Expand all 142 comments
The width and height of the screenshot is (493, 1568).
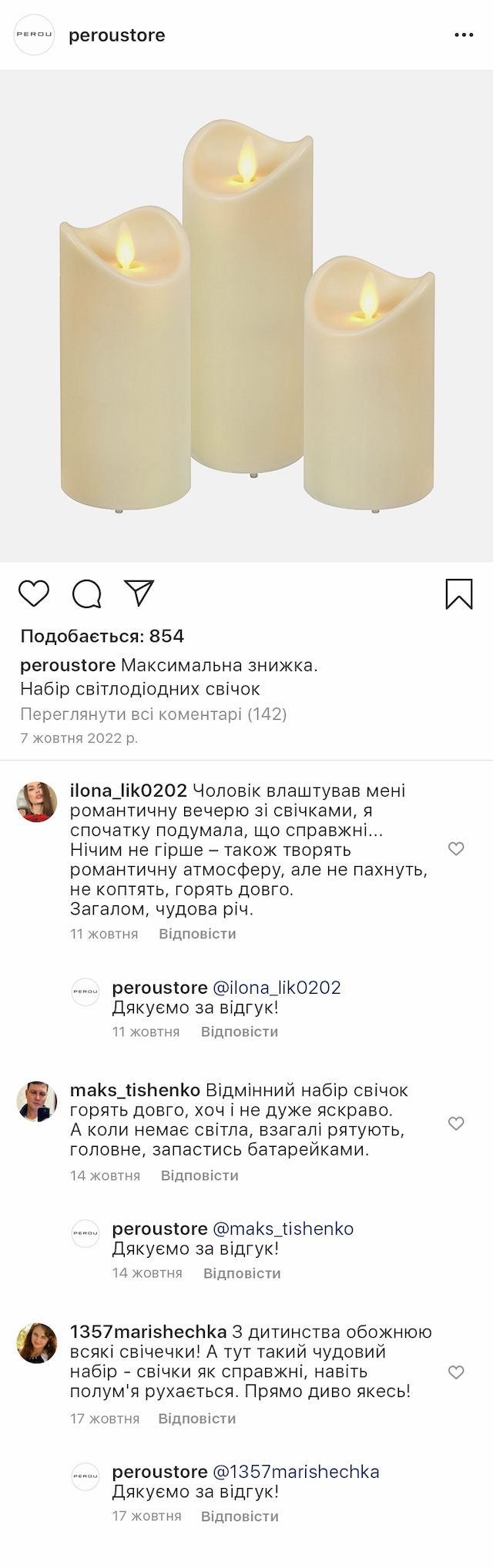(153, 714)
